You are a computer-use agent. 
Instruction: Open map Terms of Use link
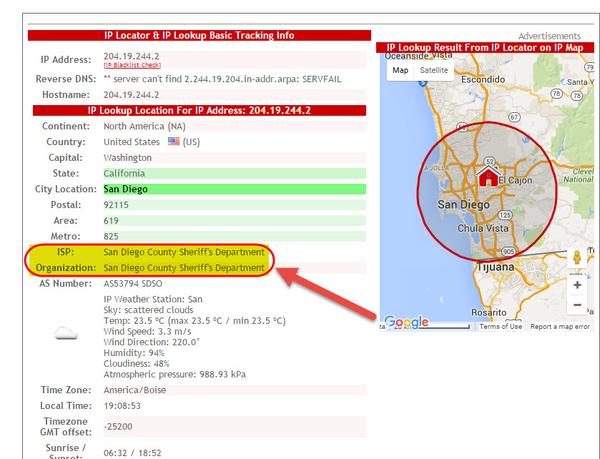pos(501,327)
